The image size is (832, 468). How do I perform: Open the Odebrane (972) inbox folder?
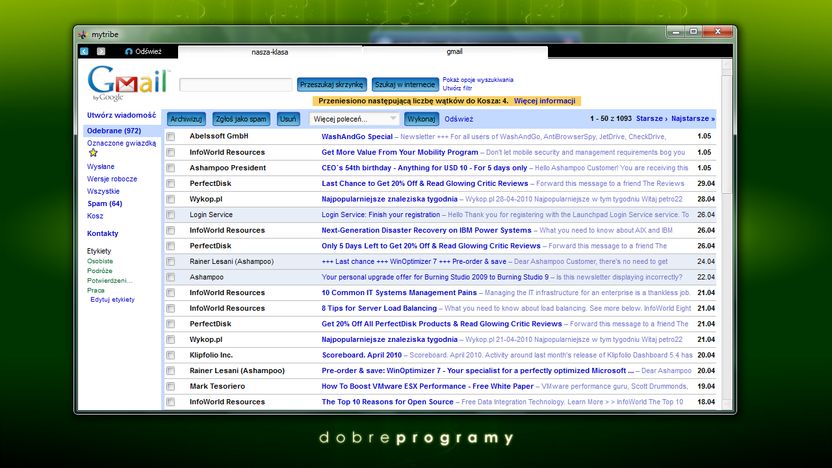pos(114,131)
